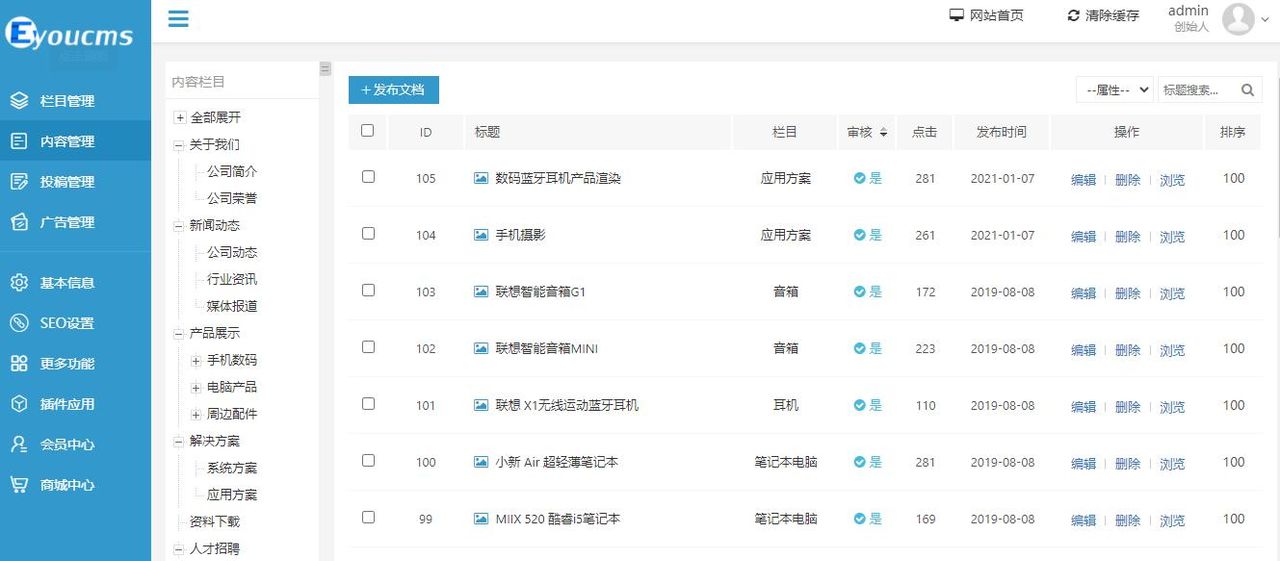Check the box for ID 103 row
The image size is (1280, 561).
tap(368, 290)
